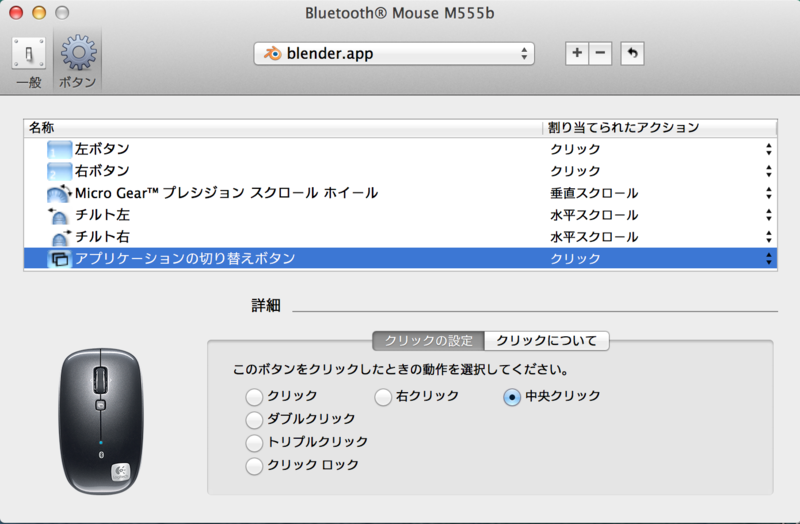Switch to the クリックの設定 tab

(429, 341)
